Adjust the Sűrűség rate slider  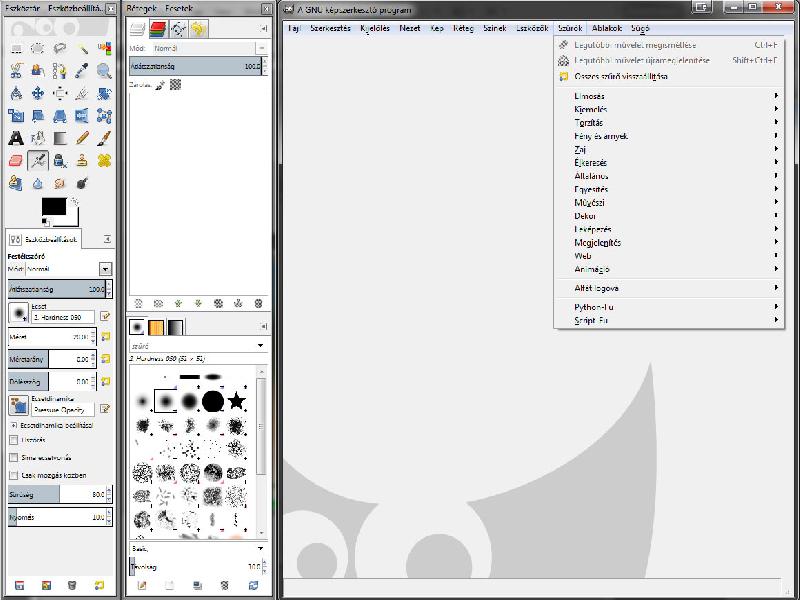coord(60,494)
